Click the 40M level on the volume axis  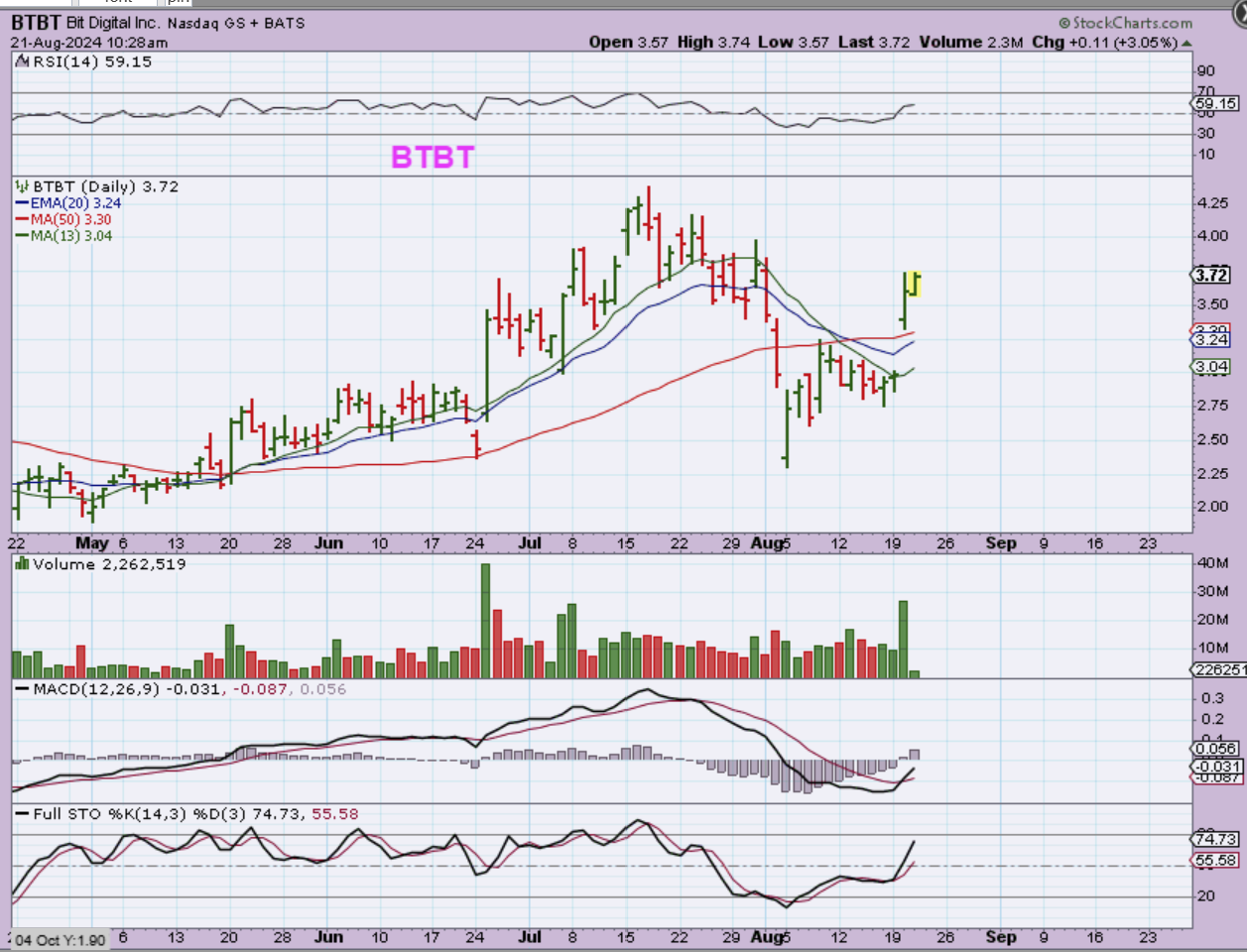pos(1213,563)
